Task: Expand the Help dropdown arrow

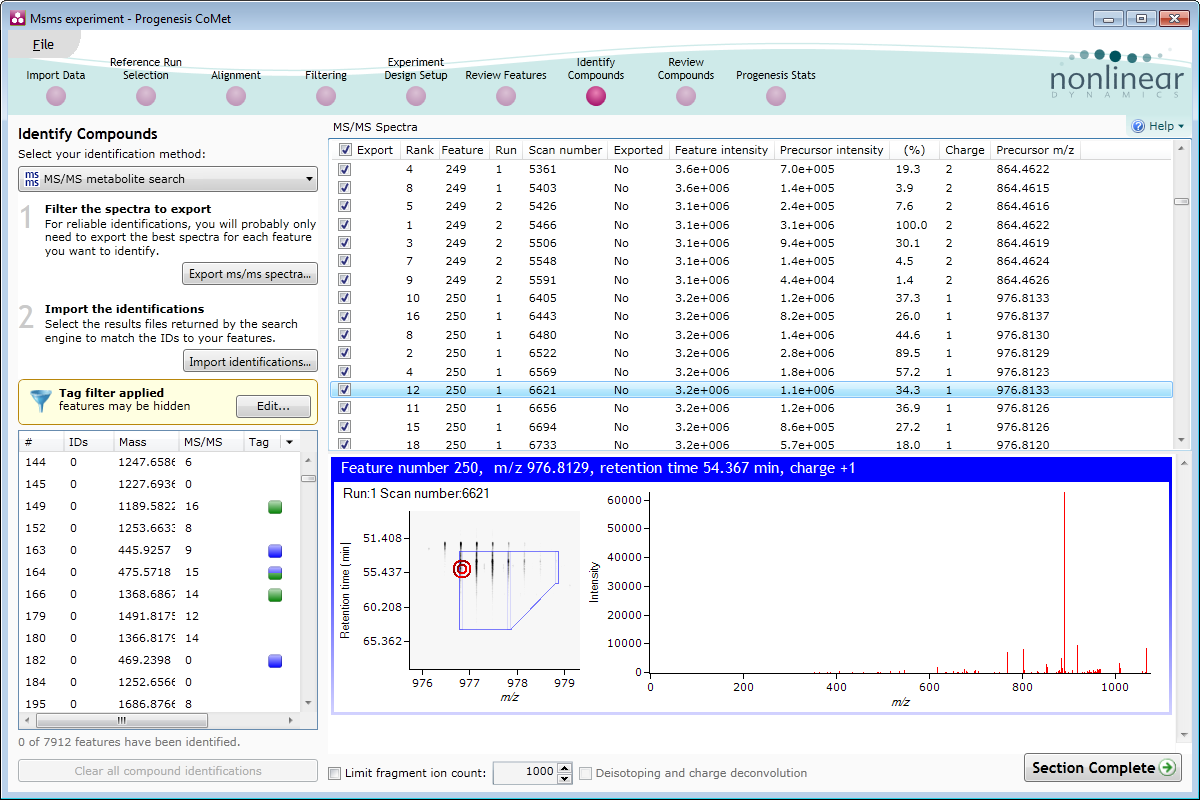Action: [1181, 127]
